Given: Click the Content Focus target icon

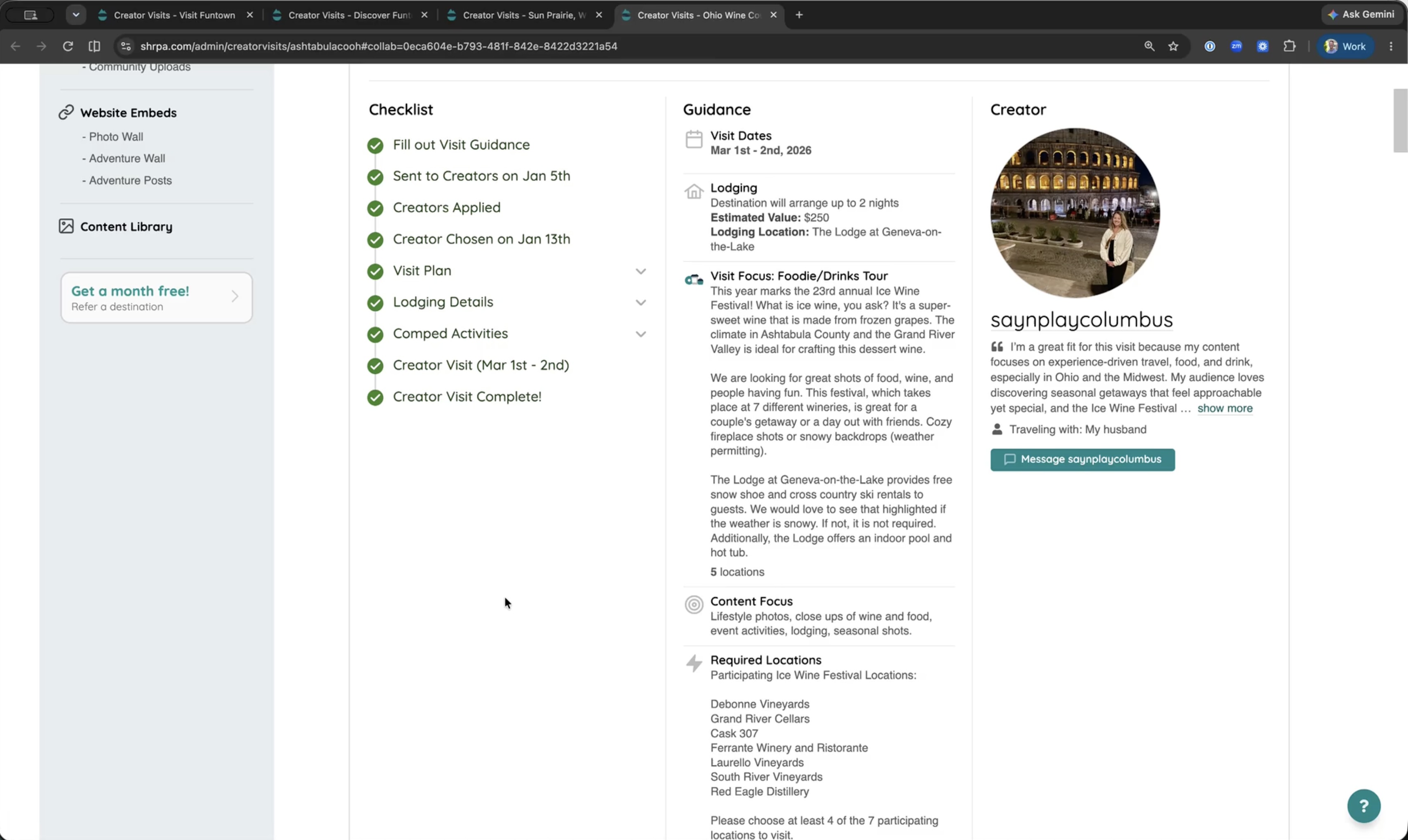Looking at the screenshot, I should [x=694, y=605].
